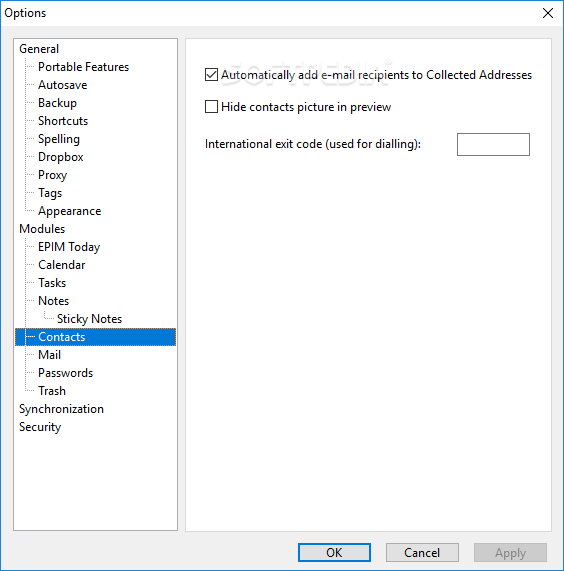Select the Dropbox tree item
Viewport: 564px width, 571px height.
coord(61,157)
